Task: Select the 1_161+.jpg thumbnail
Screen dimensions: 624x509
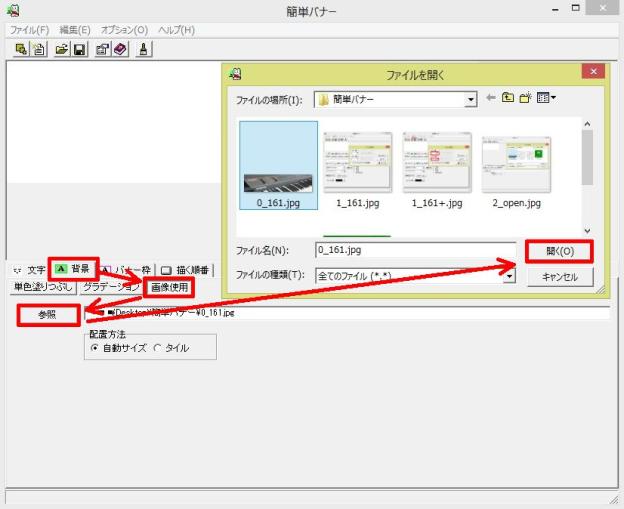Action: 437,170
